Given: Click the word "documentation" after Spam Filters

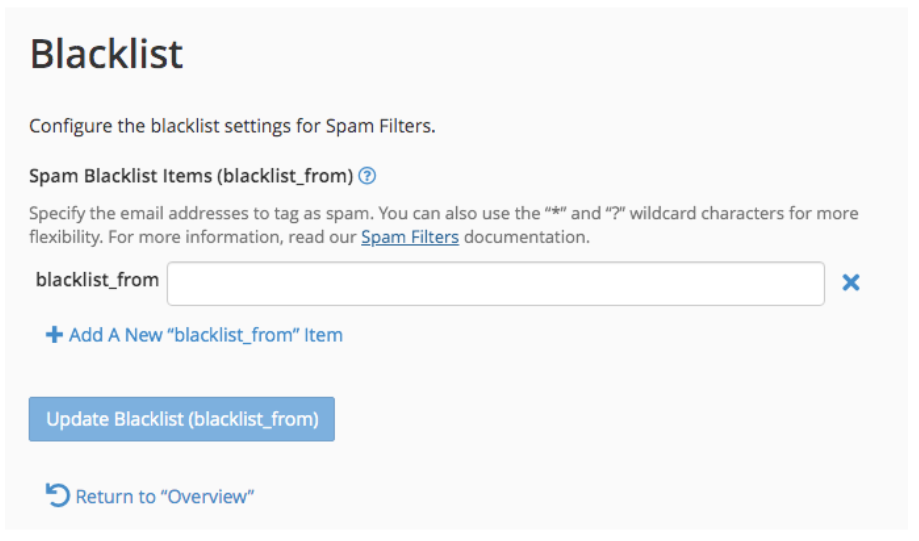Looking at the screenshot, I should [x=526, y=238].
